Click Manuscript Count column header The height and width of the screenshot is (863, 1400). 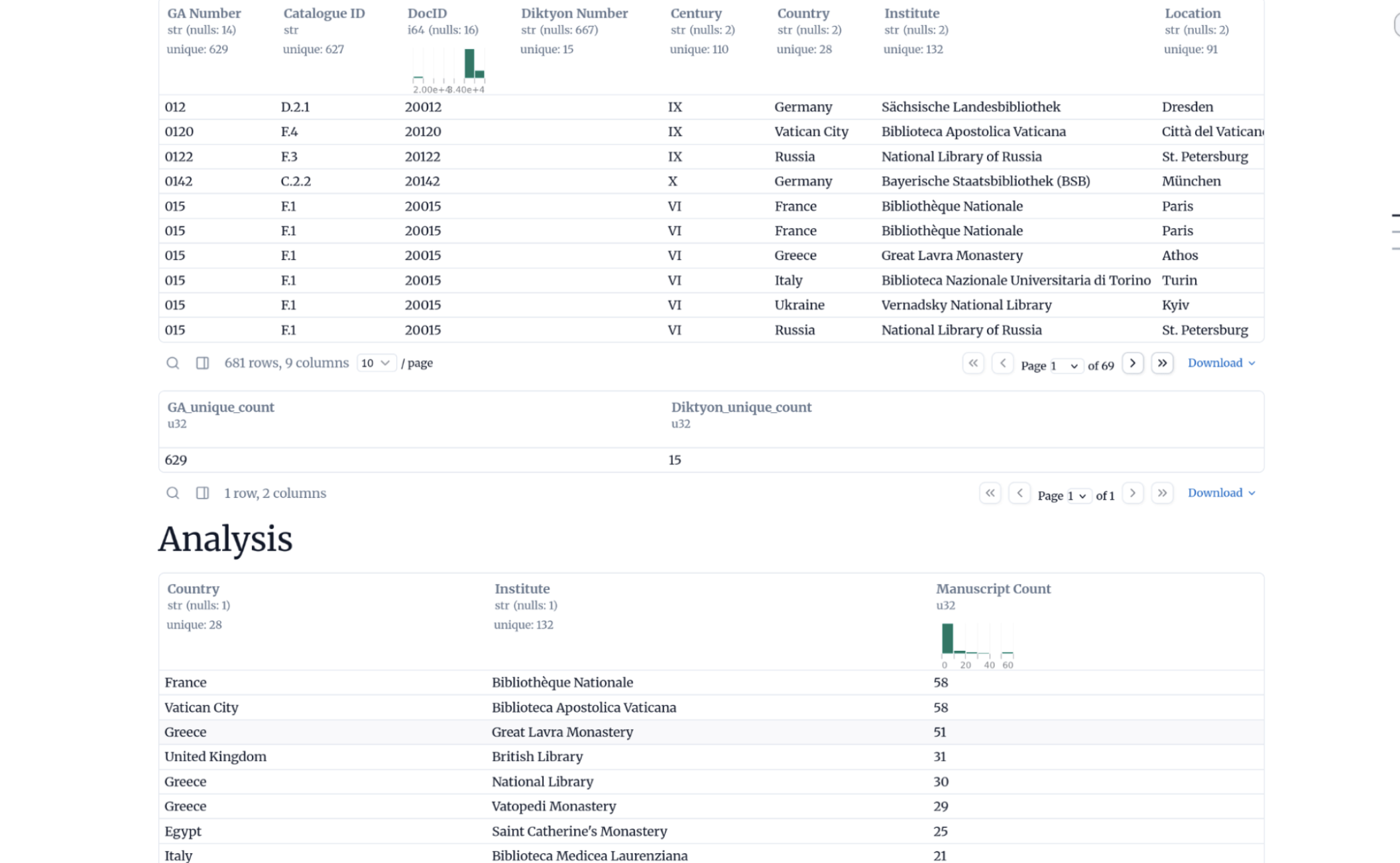pos(992,589)
